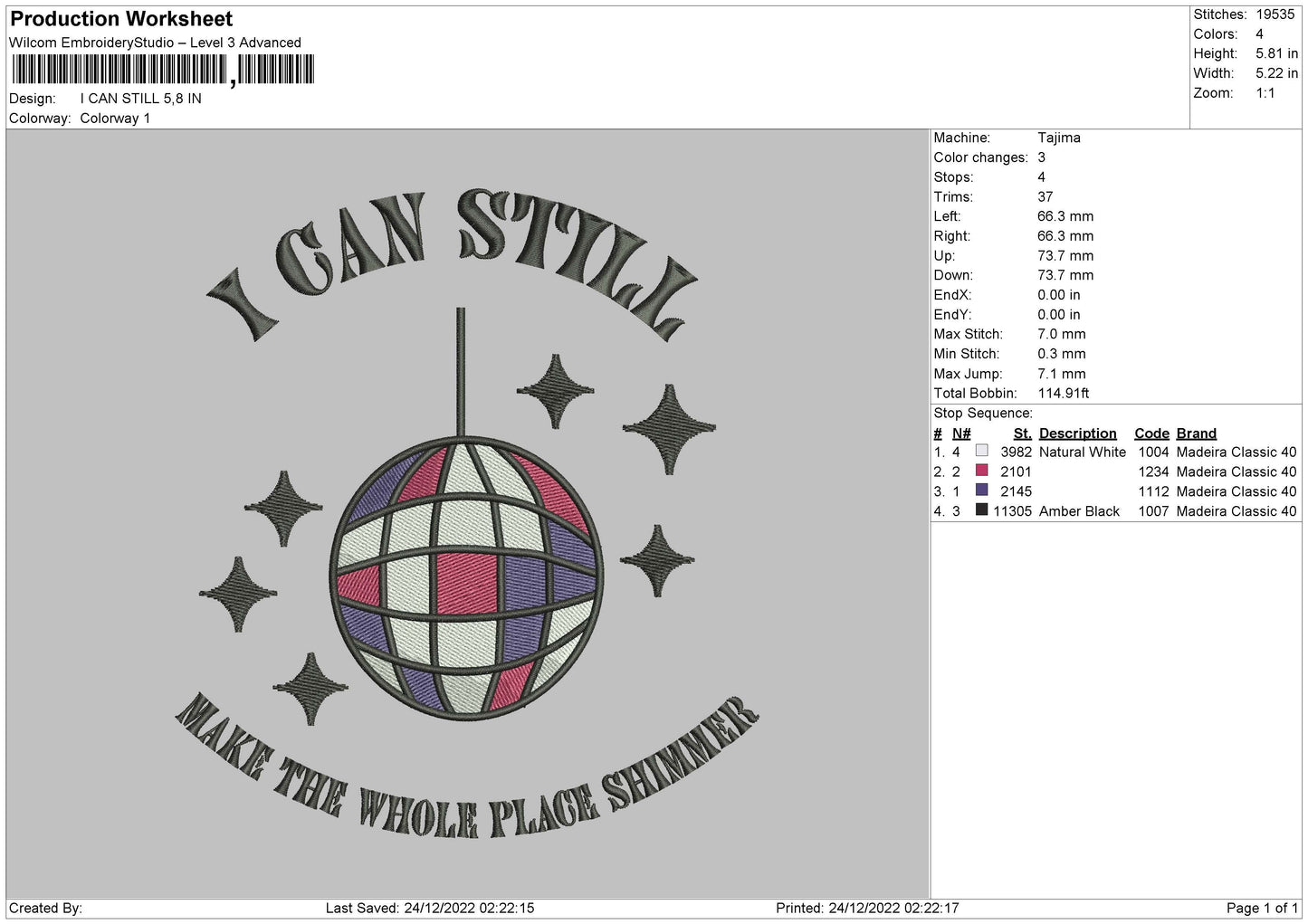Click the purple 2145 thread swatch
This screenshot has width=1308, height=924.
click(x=981, y=491)
